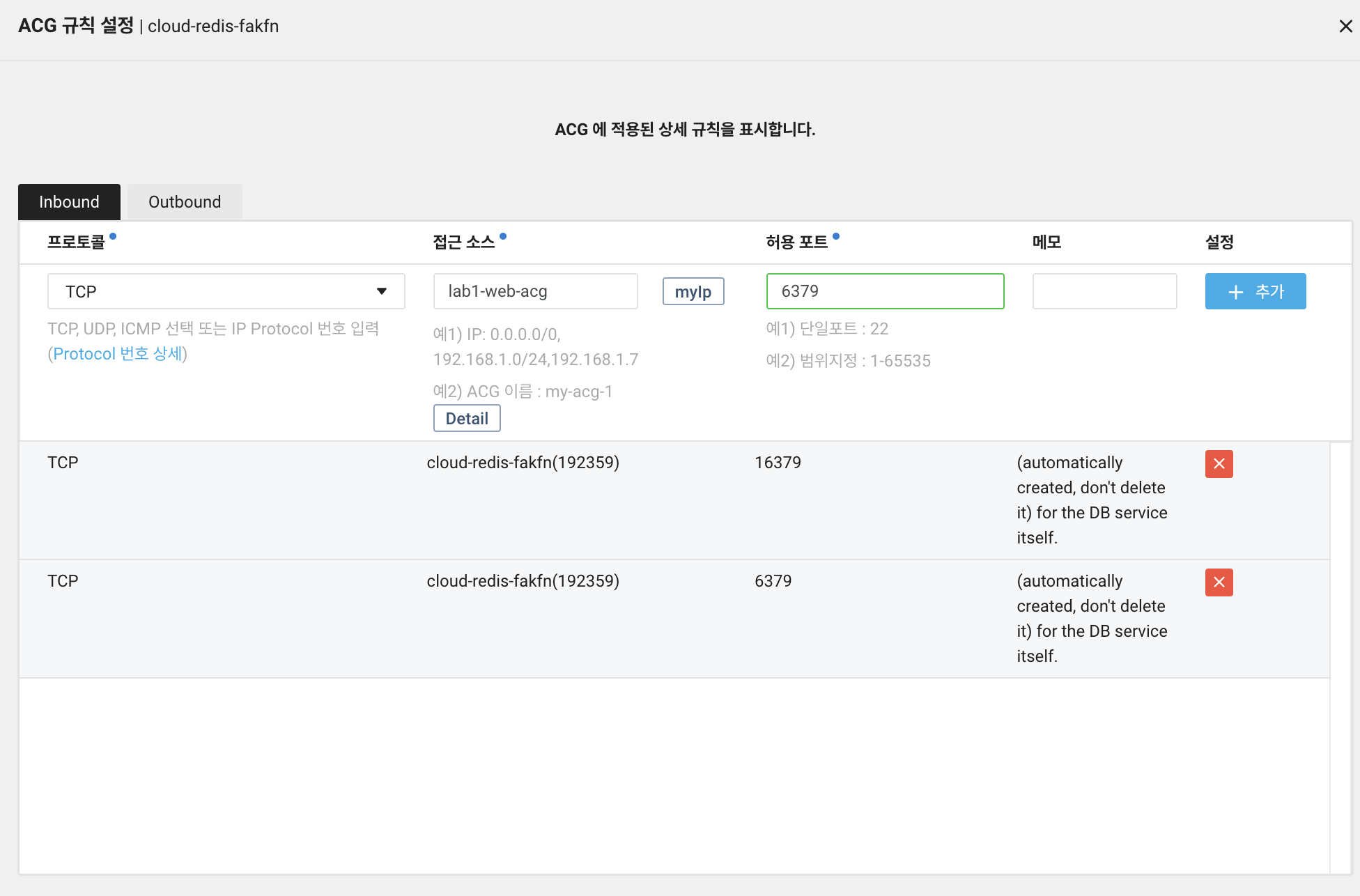The width and height of the screenshot is (1360, 896).
Task: Select the 6379 port rule row
Action: pos(773,581)
